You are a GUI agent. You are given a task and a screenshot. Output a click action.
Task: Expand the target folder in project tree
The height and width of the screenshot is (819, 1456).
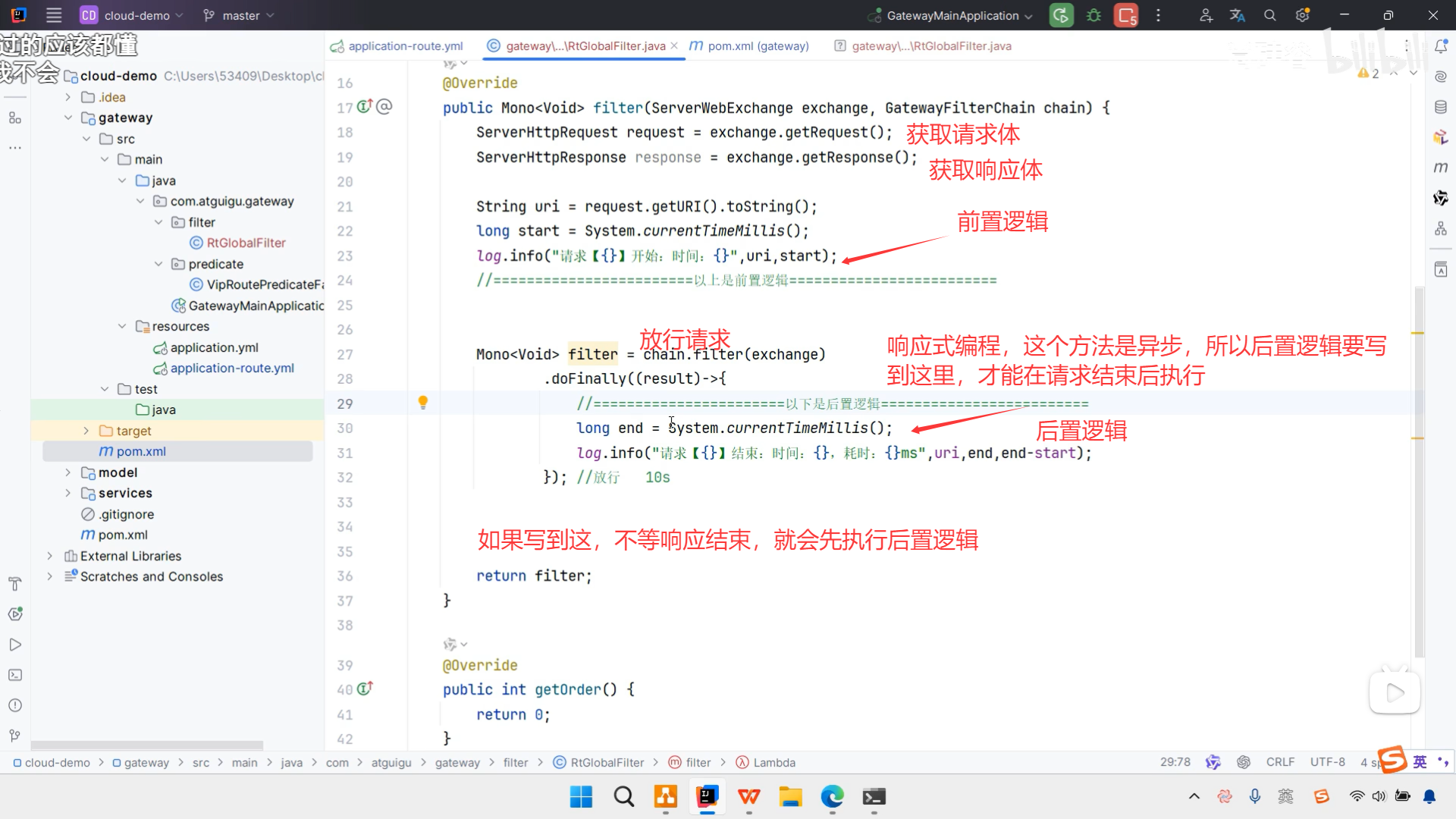pos(86,431)
